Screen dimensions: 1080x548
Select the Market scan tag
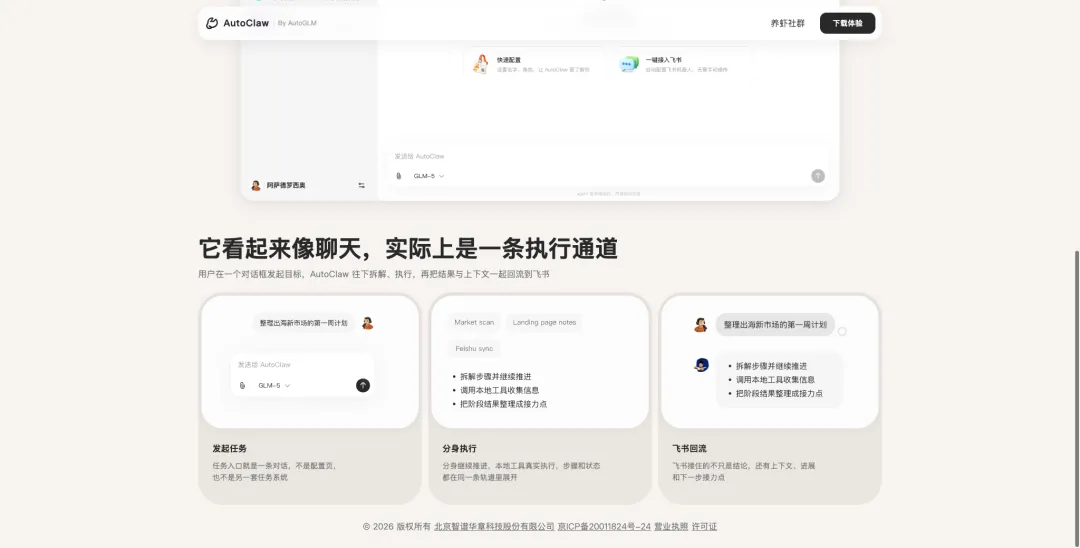(x=474, y=322)
